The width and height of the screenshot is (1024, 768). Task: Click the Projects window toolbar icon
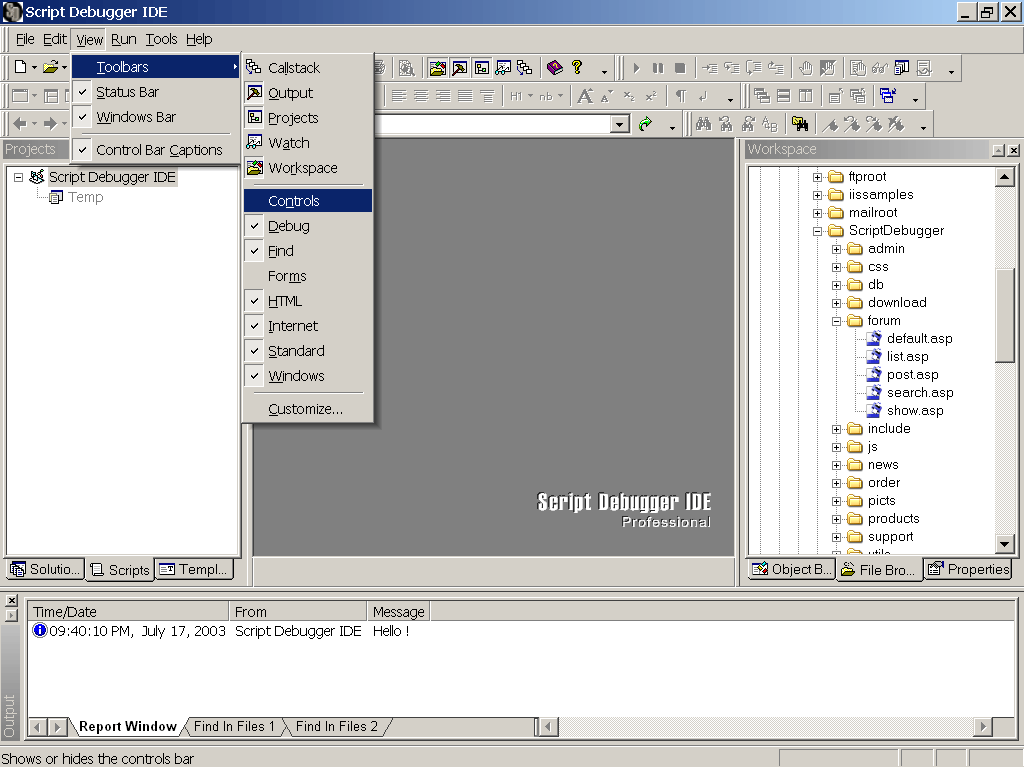click(482, 68)
